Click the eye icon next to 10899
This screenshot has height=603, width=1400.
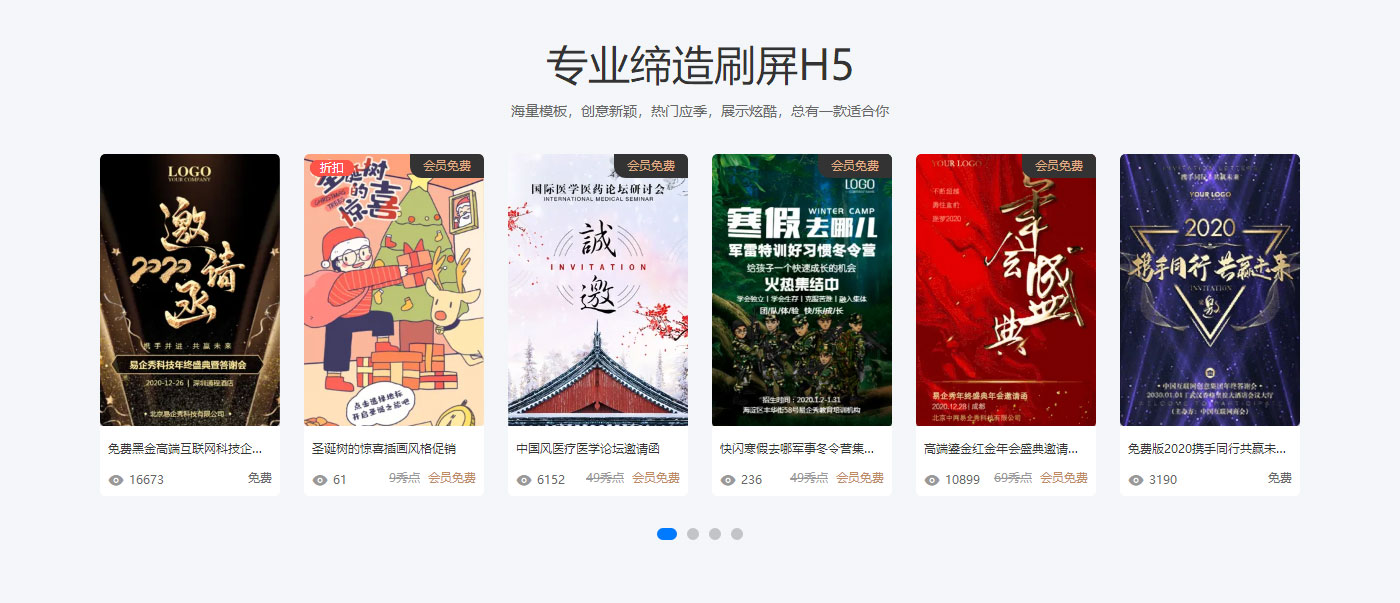932,480
